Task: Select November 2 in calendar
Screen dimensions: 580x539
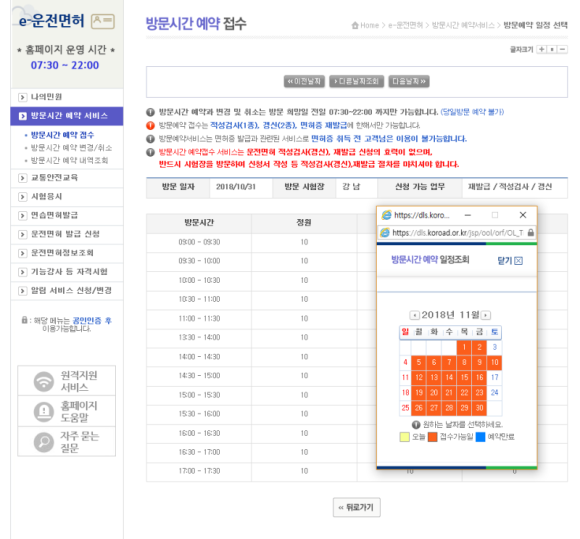Action: (479, 347)
